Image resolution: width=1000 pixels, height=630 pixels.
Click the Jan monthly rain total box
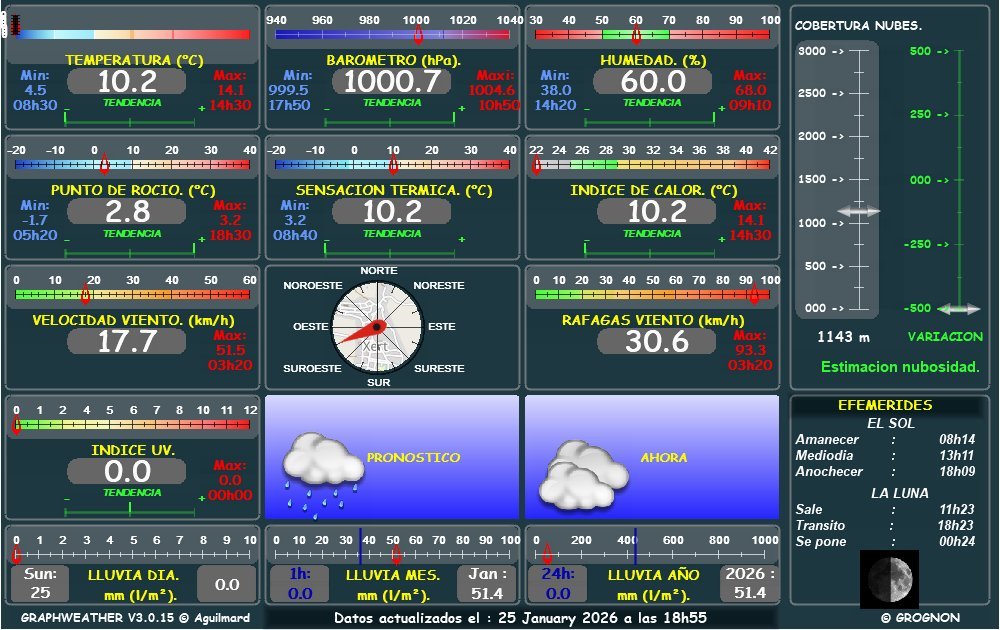point(487,584)
